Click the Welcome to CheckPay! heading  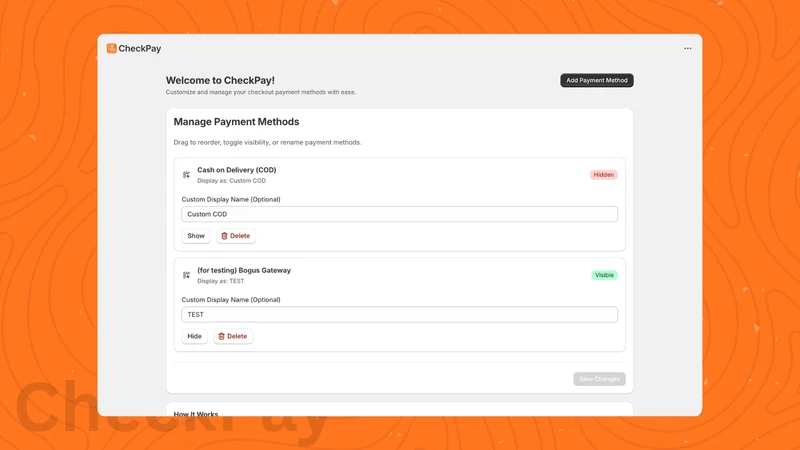click(x=220, y=80)
